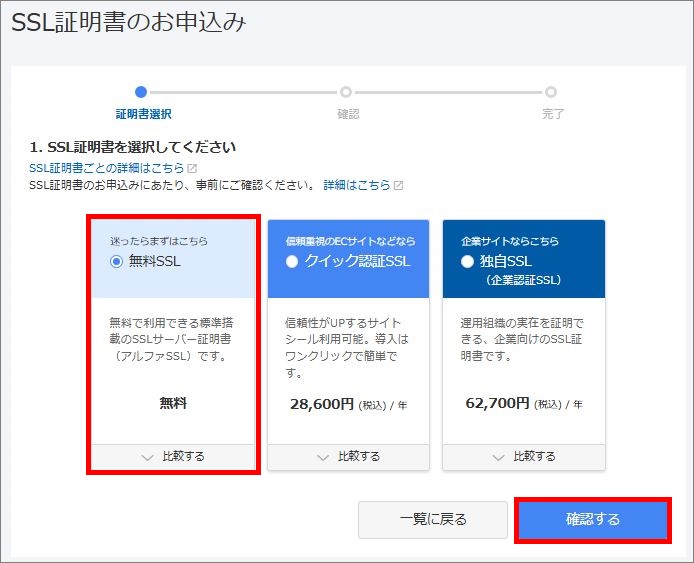694x563 pixels.
Task: Click the 確認 step indicator circle
Action: (x=346, y=92)
